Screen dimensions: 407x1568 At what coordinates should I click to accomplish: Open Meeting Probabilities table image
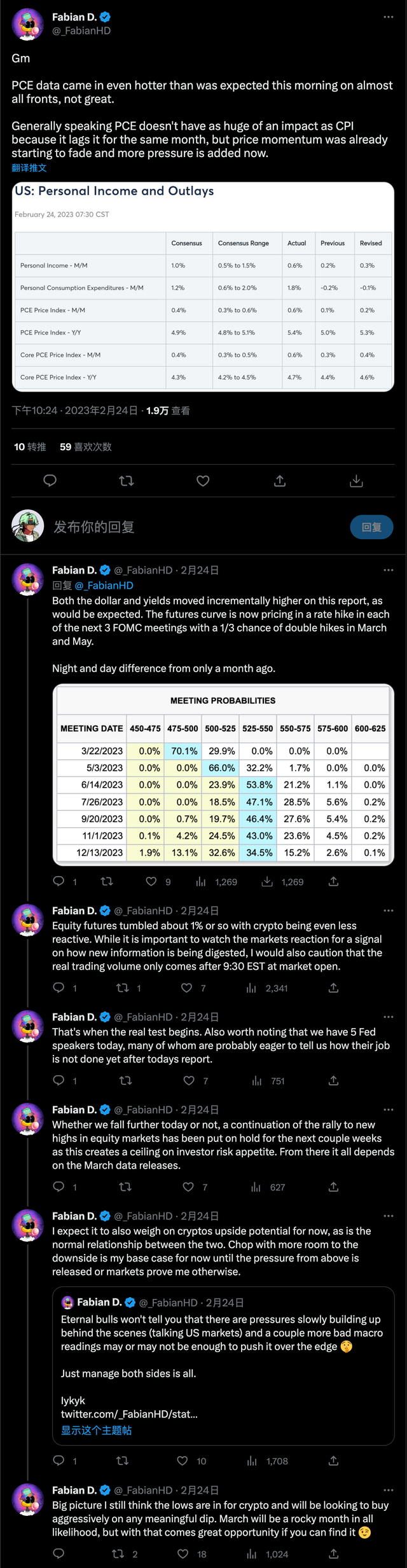tap(223, 774)
